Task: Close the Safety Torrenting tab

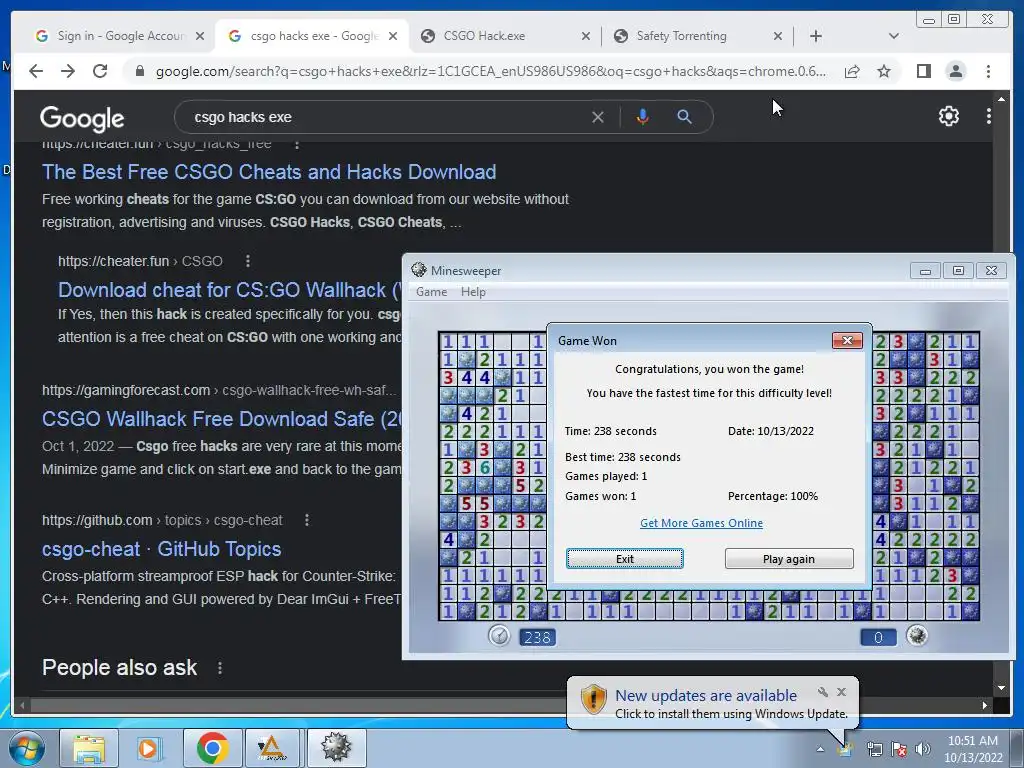Action: tap(778, 36)
